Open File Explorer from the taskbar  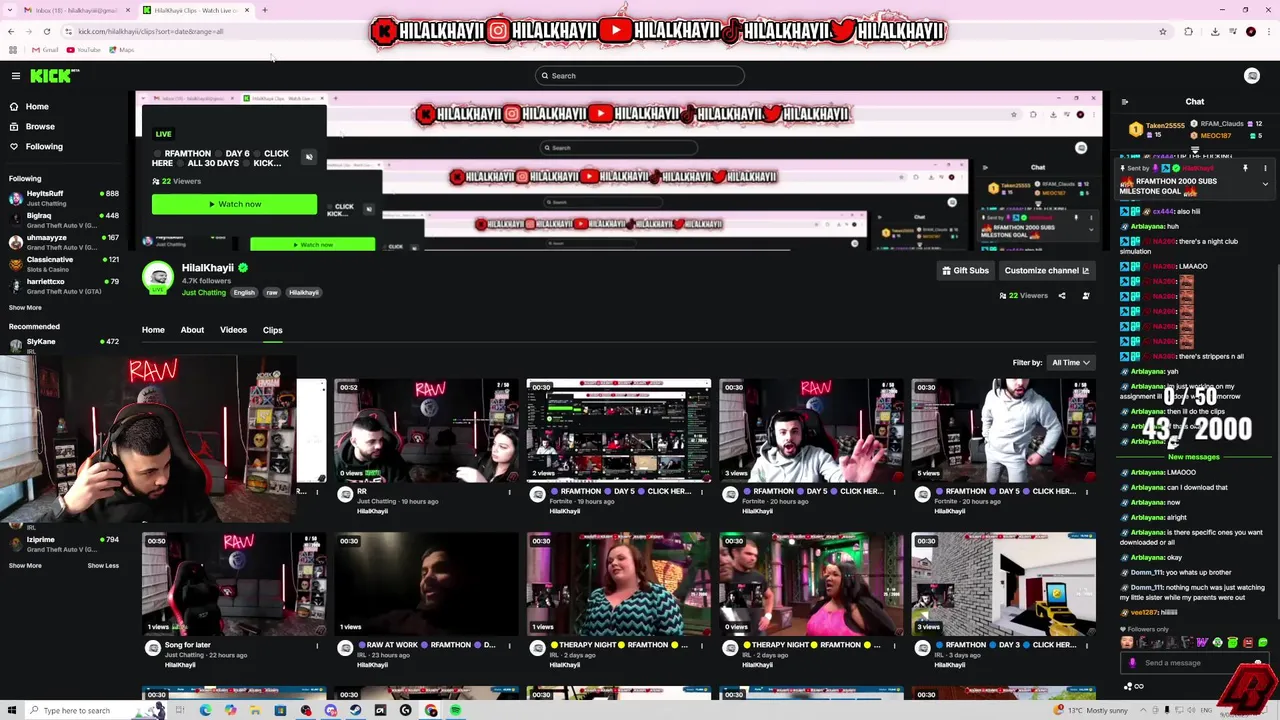click(x=255, y=710)
